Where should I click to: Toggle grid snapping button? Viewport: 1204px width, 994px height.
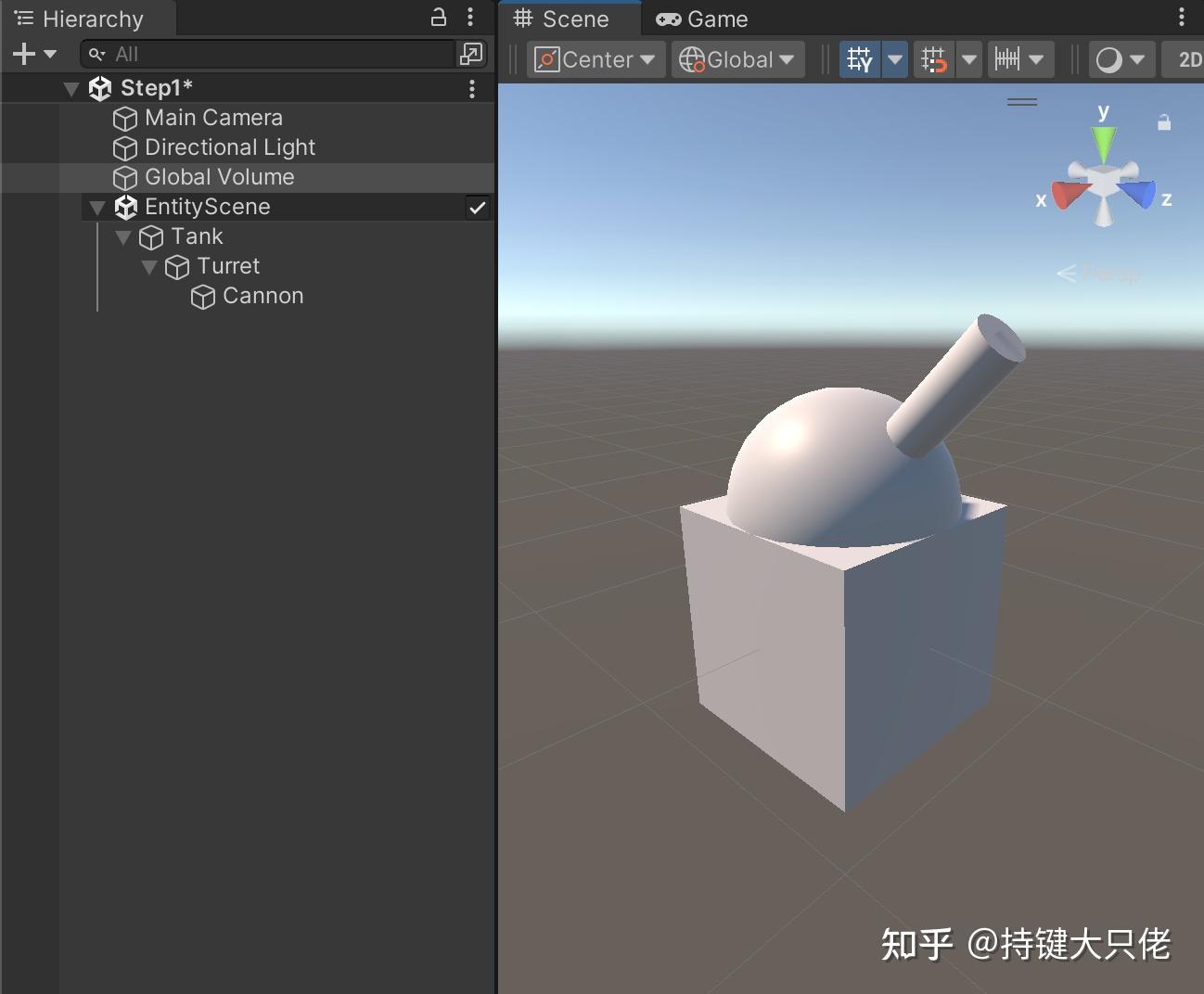[934, 60]
